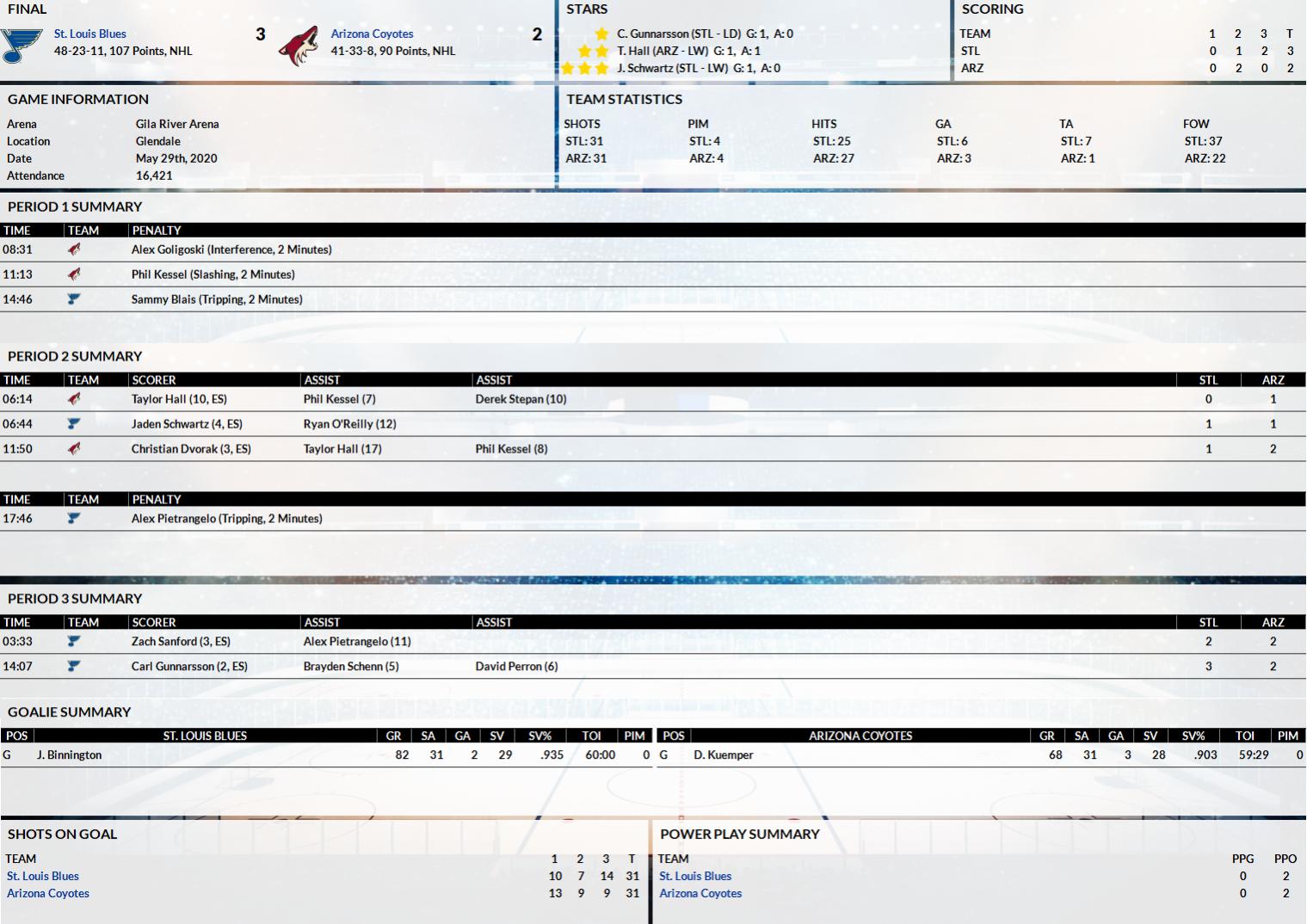Image resolution: width=1307 pixels, height=924 pixels.
Task: Click the Arizona Coyotes logo in header
Action: (299, 46)
